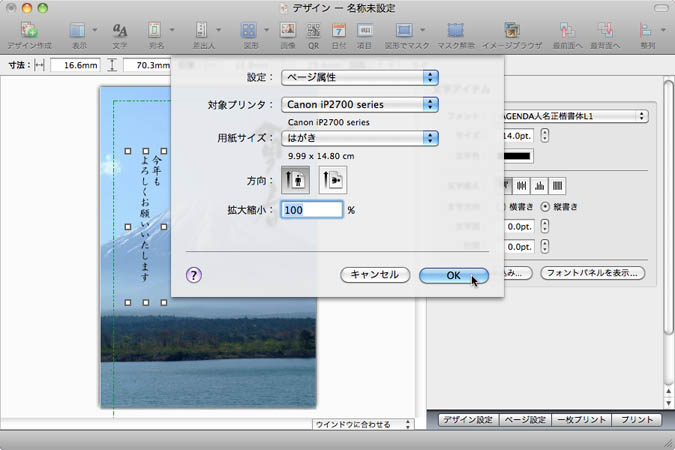Screen dimensions: 675x450
Task: Open the イメージブラウザ image browser
Action: coord(512,31)
